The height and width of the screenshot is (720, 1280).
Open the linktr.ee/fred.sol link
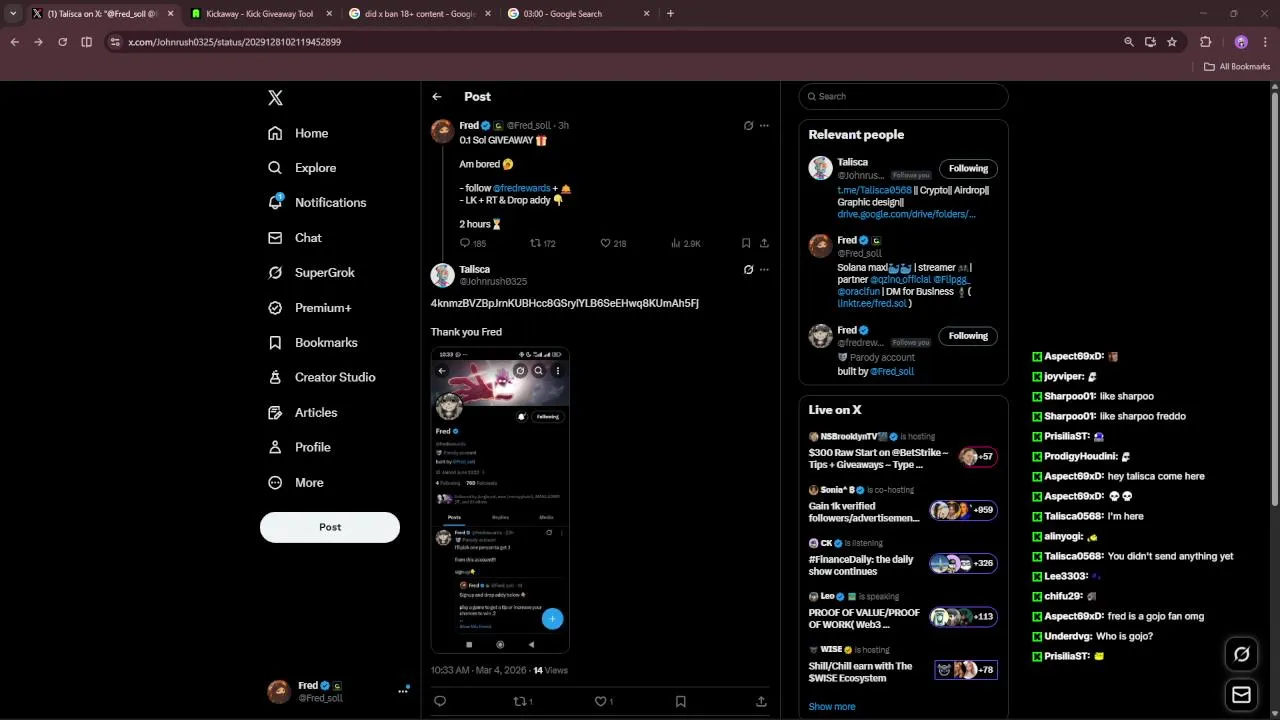(871, 303)
